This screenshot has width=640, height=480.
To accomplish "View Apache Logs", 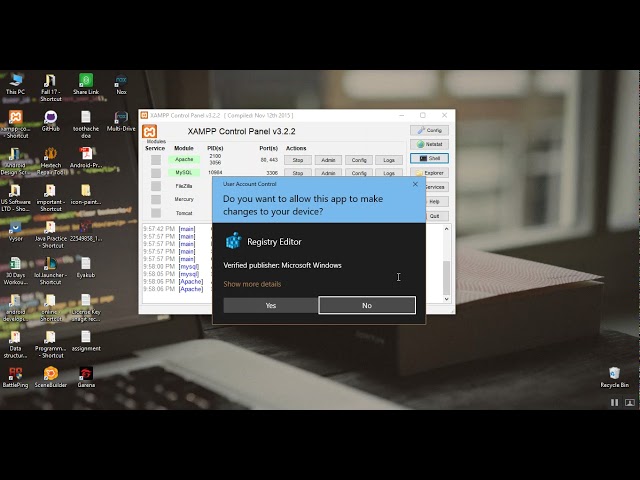I will coord(389,160).
